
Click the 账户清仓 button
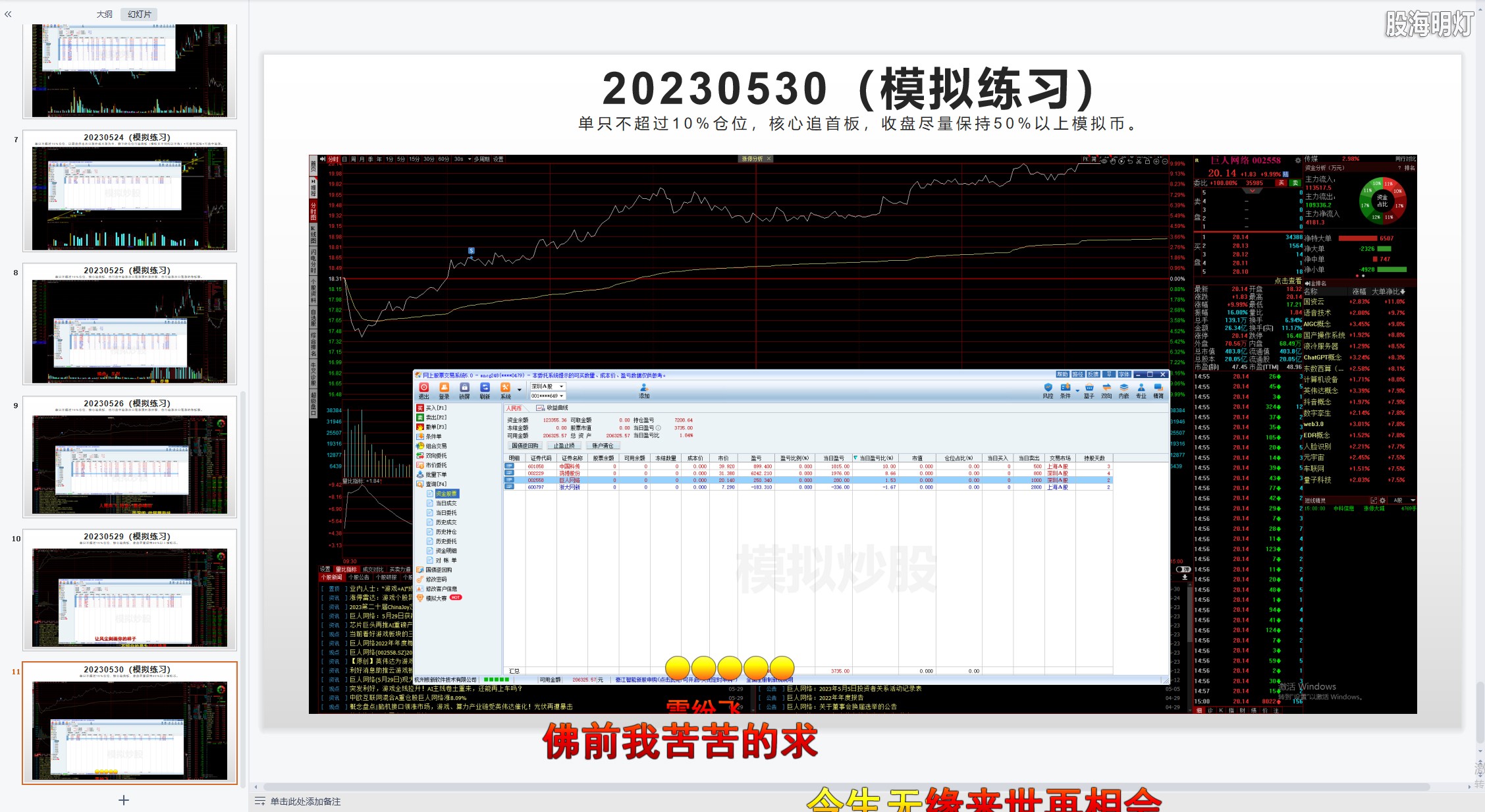[x=603, y=446]
